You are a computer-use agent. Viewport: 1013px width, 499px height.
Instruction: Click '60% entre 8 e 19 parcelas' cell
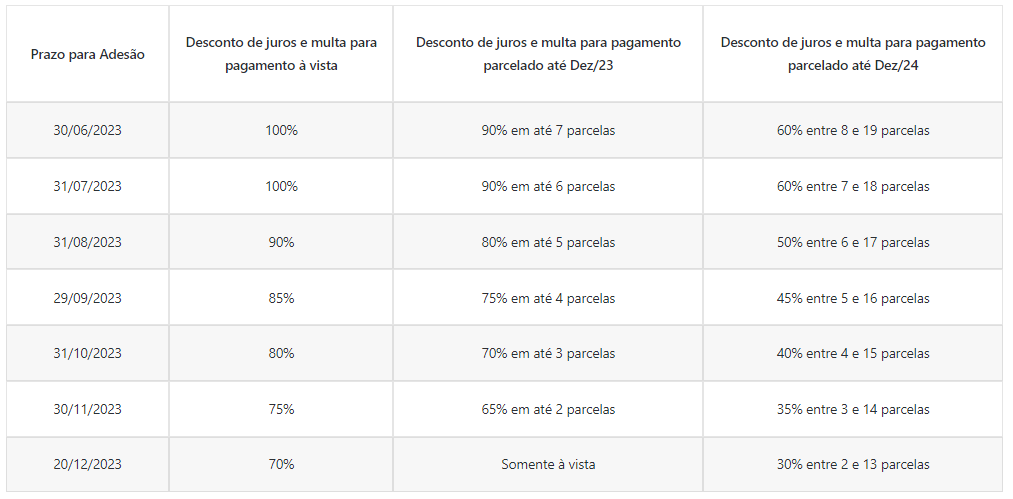[853, 131]
